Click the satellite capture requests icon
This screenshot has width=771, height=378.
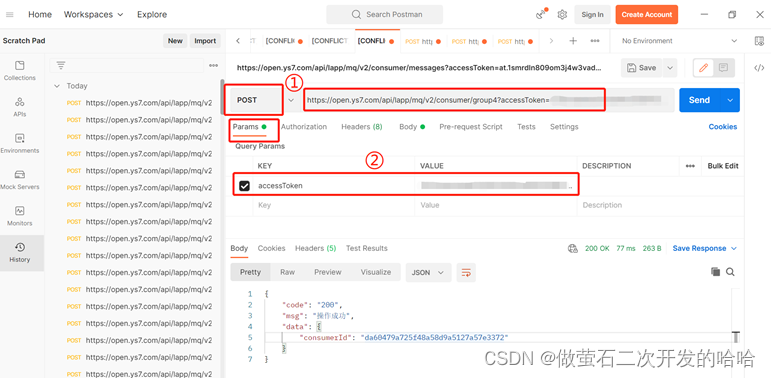(541, 14)
